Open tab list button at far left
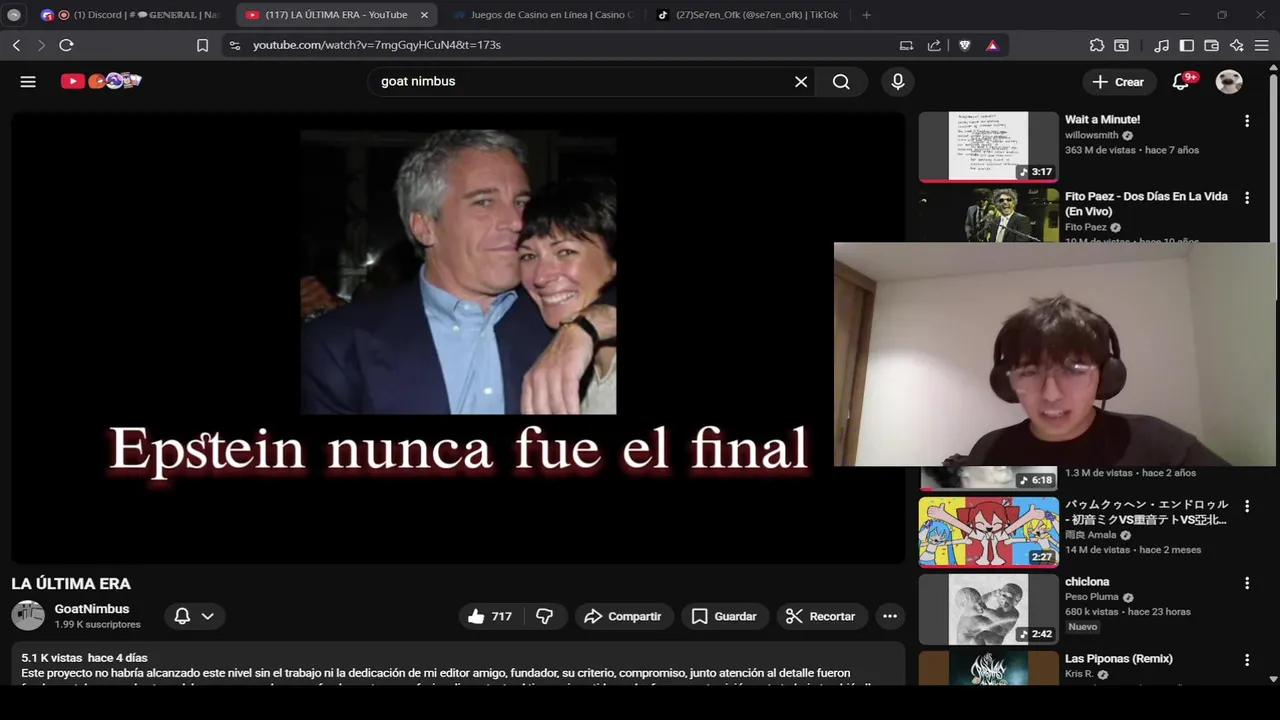Image resolution: width=1280 pixels, height=720 pixels. (x=14, y=15)
